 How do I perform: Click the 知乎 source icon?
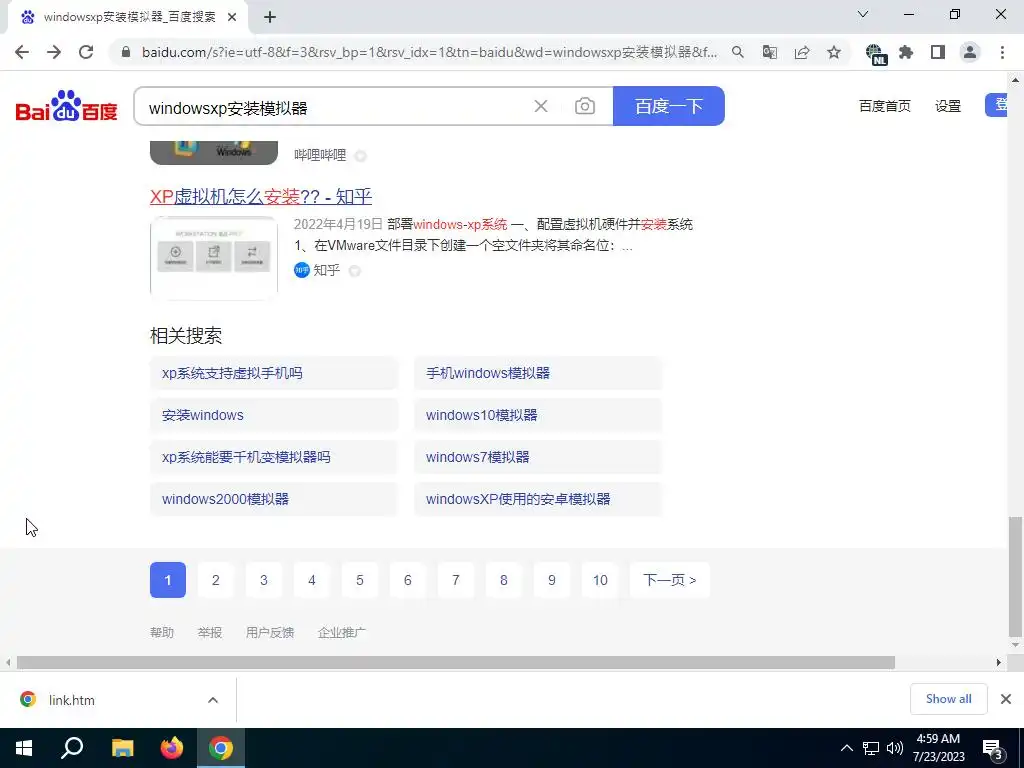pos(301,270)
